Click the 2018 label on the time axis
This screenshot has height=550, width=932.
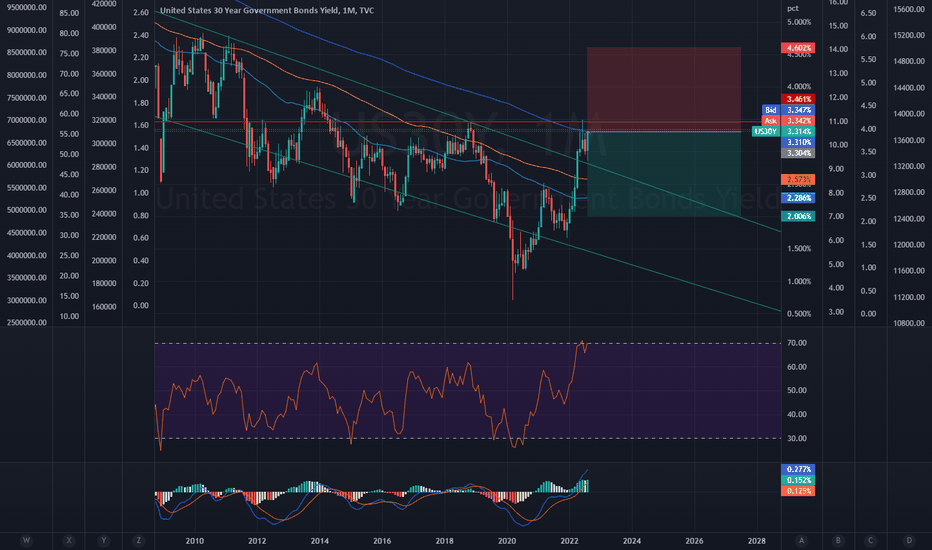click(444, 540)
